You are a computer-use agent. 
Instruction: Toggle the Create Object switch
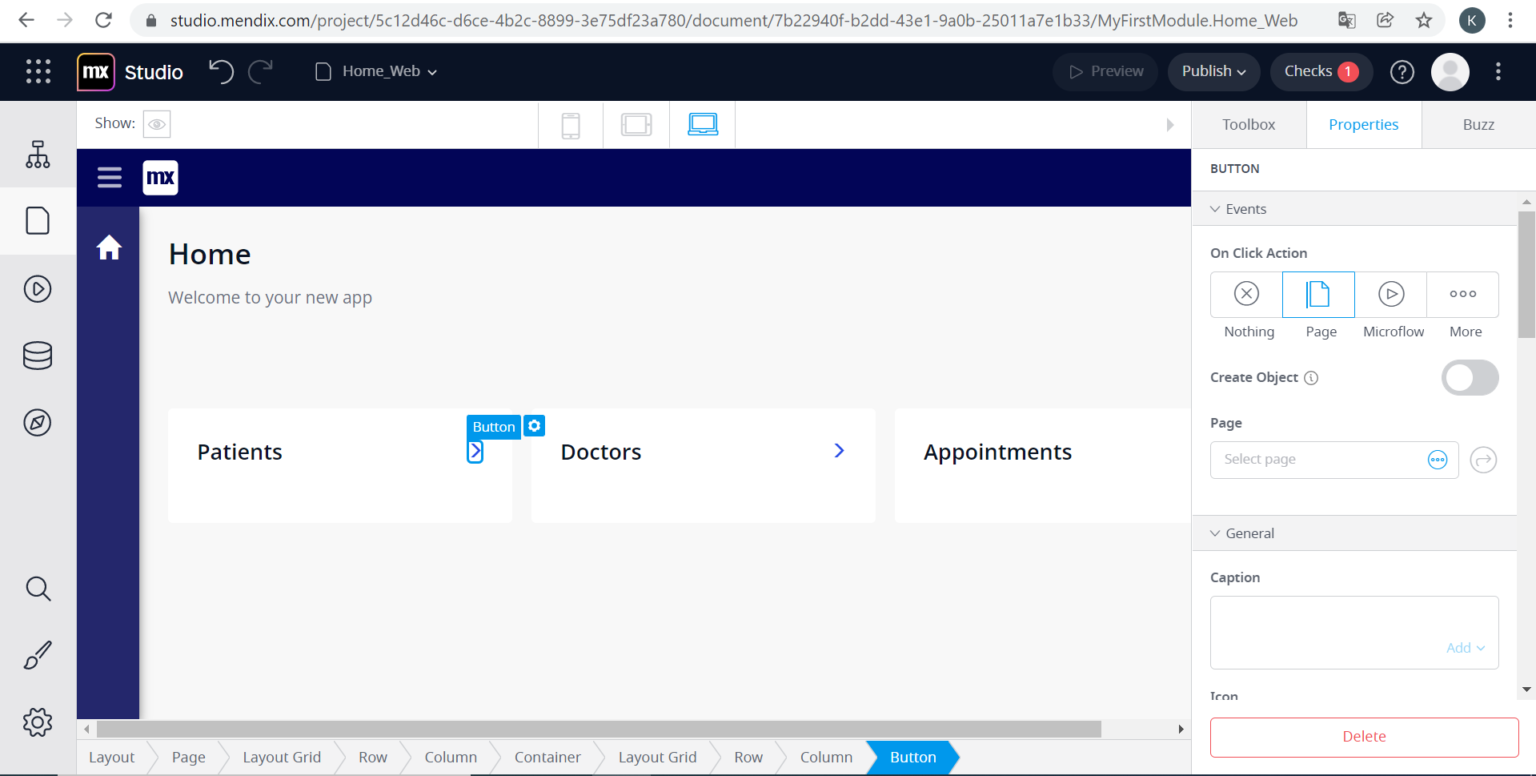1469,378
